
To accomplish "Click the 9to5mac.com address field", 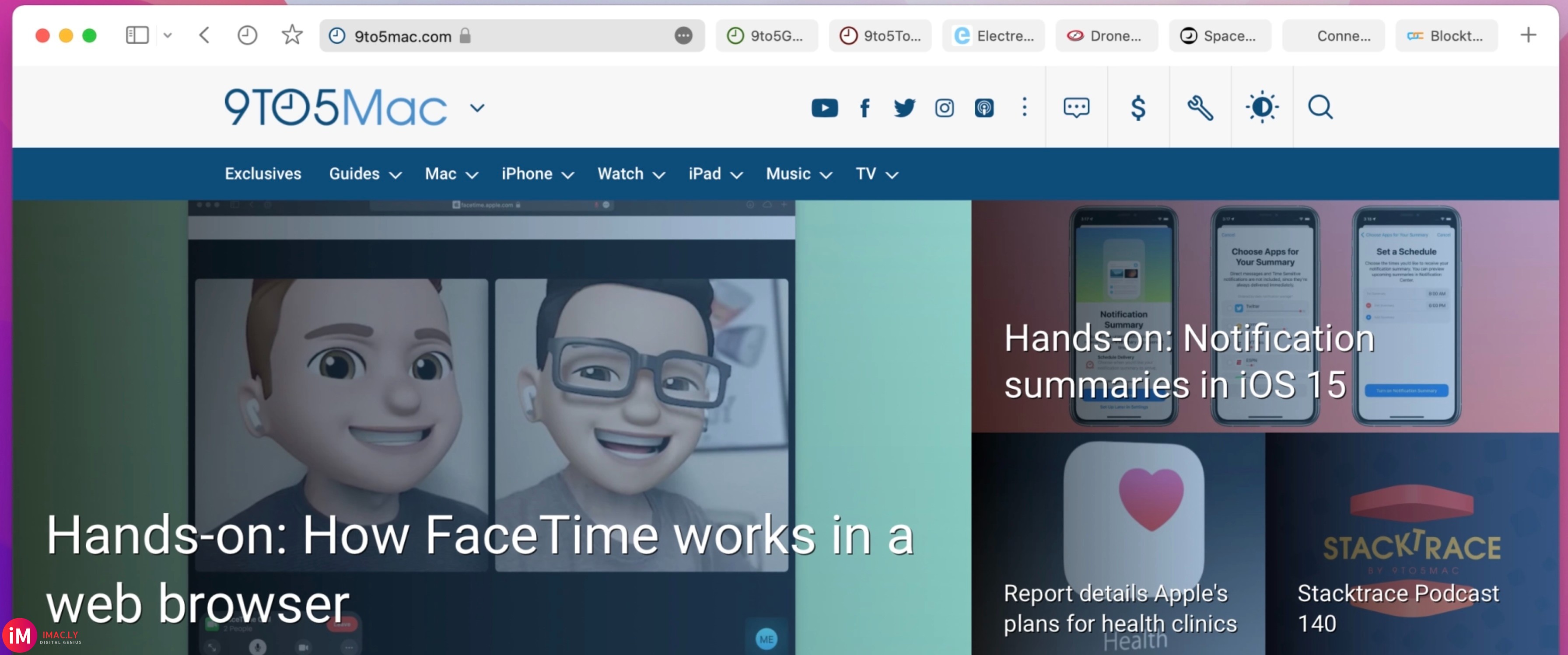I will tap(512, 36).
